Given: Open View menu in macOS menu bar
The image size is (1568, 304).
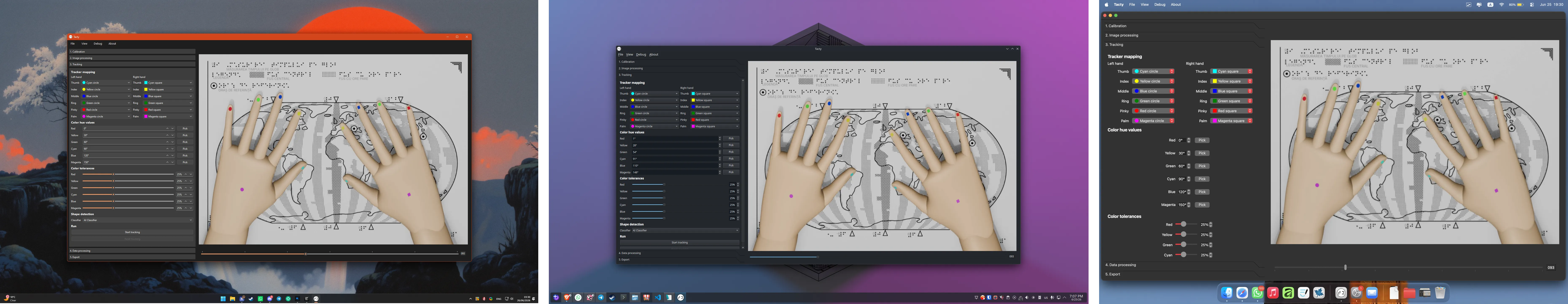Looking at the screenshot, I should (1145, 4).
